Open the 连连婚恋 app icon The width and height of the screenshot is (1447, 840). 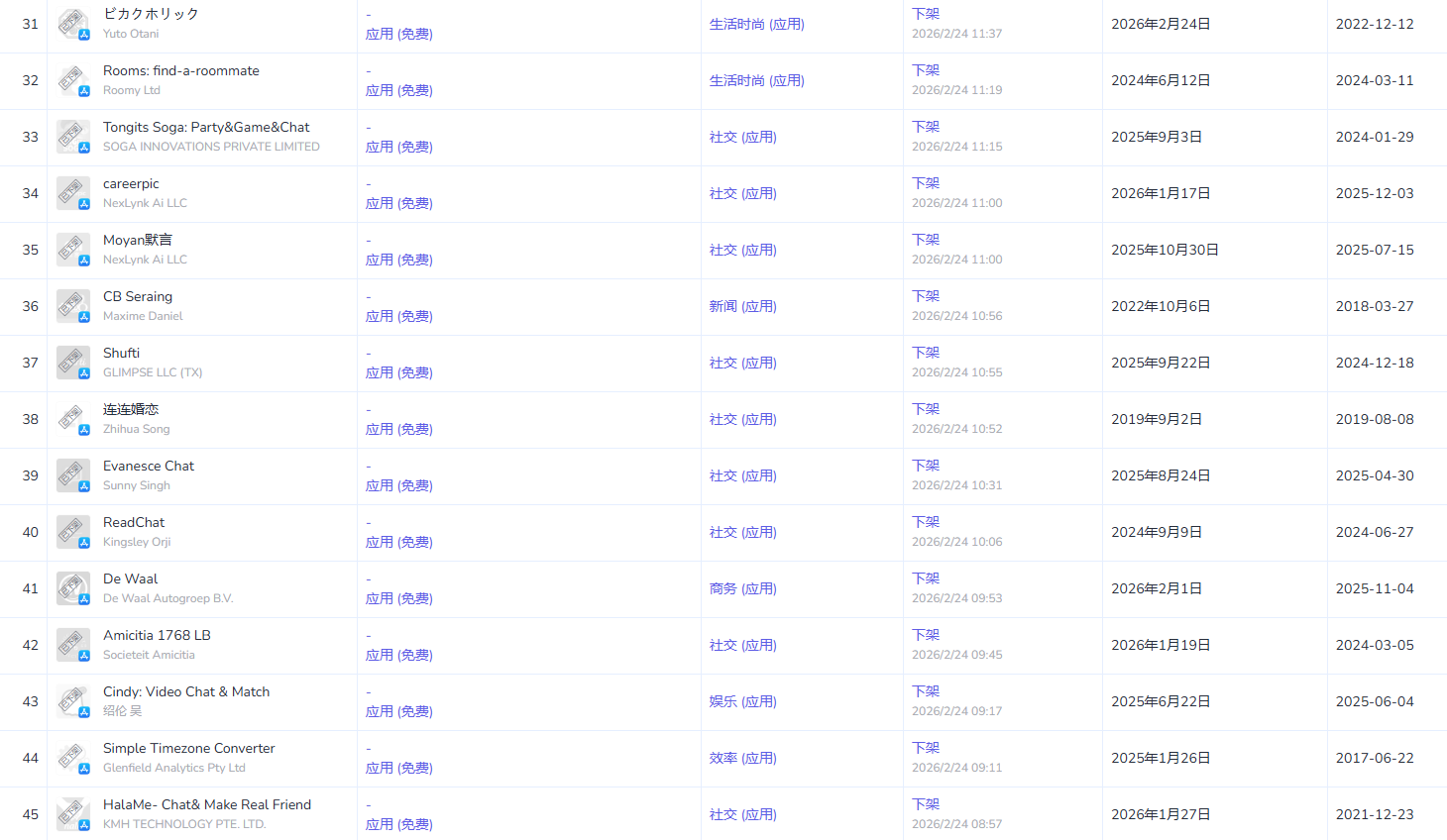click(x=73, y=419)
